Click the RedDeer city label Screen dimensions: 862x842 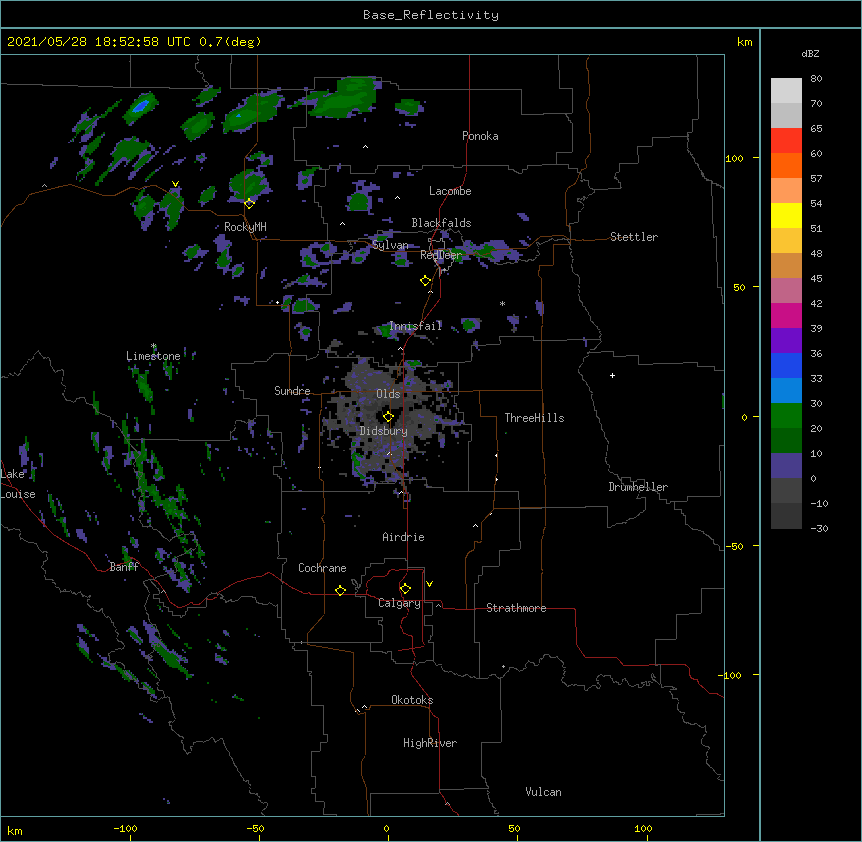[x=441, y=255]
